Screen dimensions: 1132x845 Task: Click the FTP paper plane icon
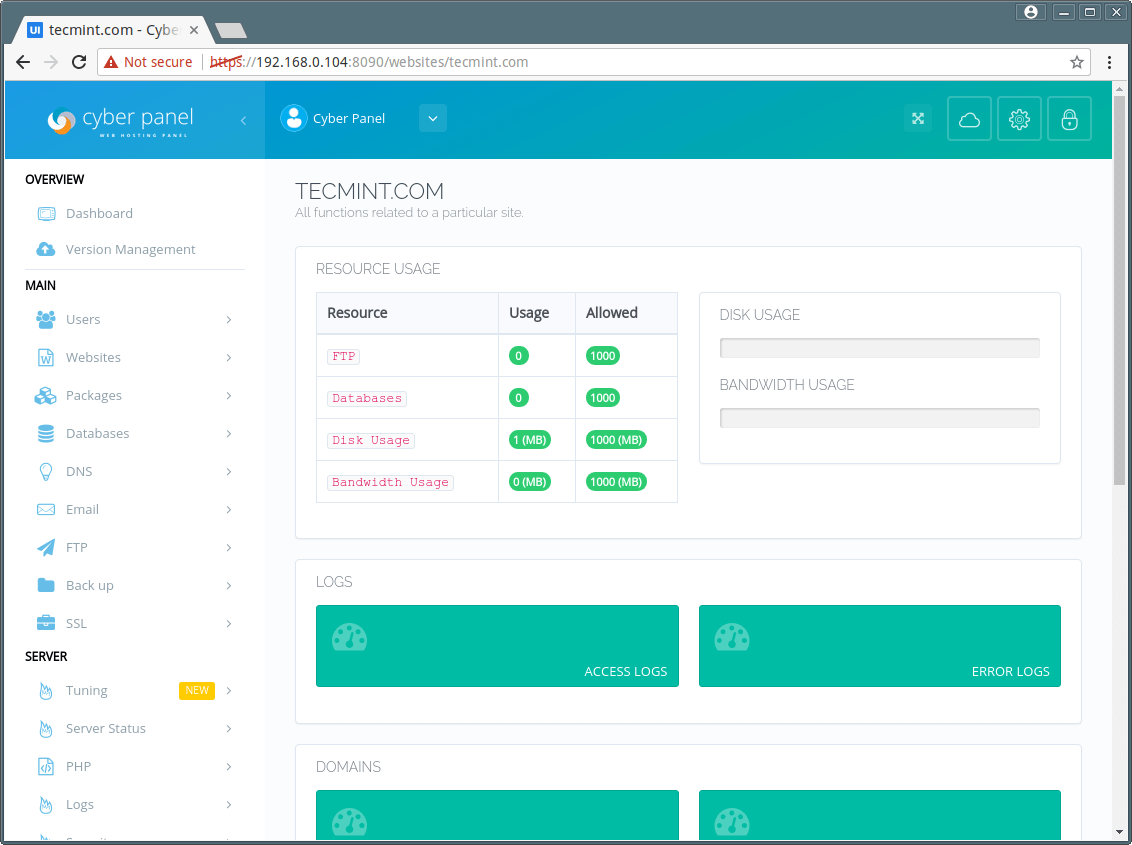[x=46, y=547]
